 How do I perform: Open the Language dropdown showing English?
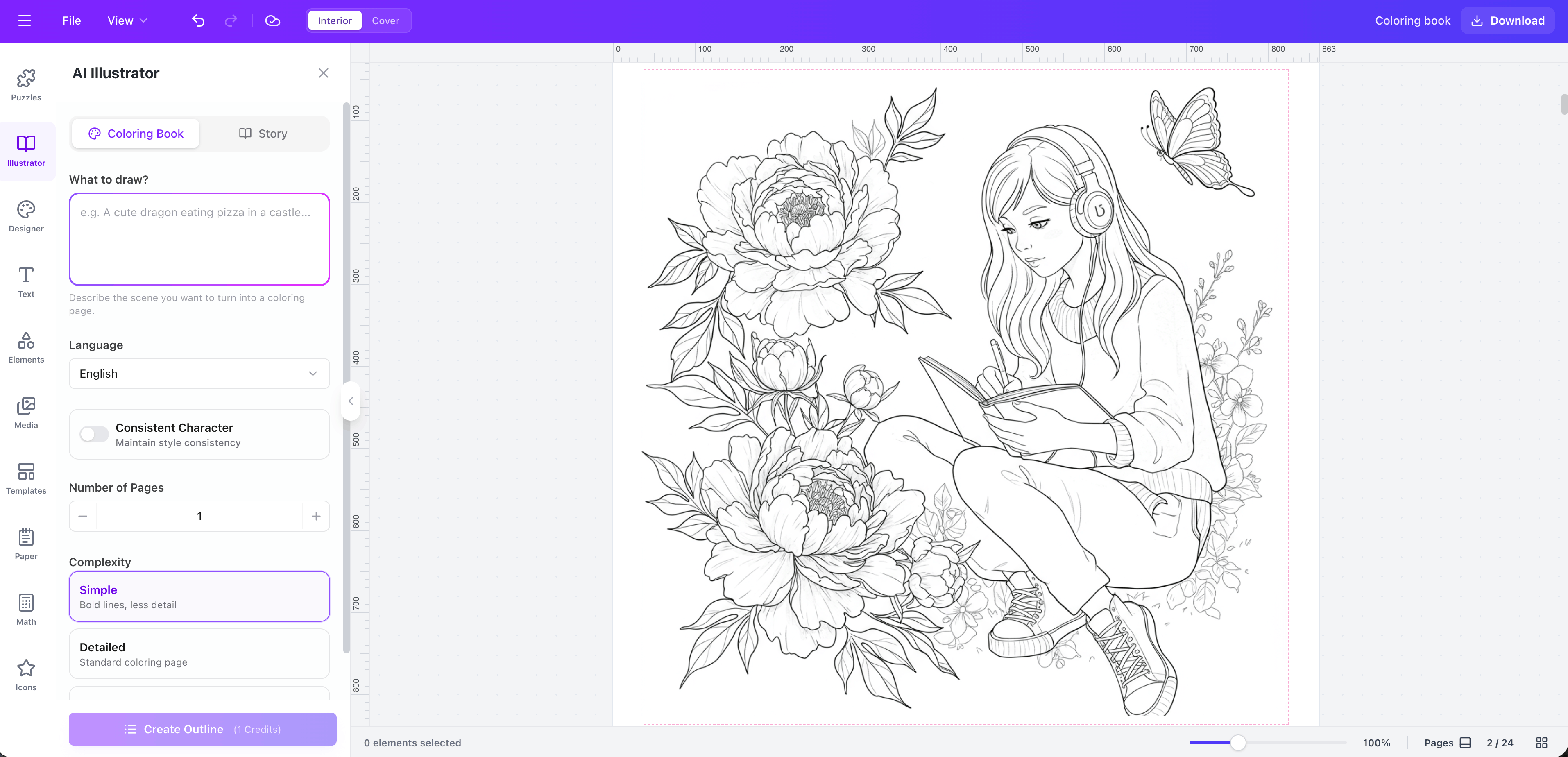click(x=199, y=373)
